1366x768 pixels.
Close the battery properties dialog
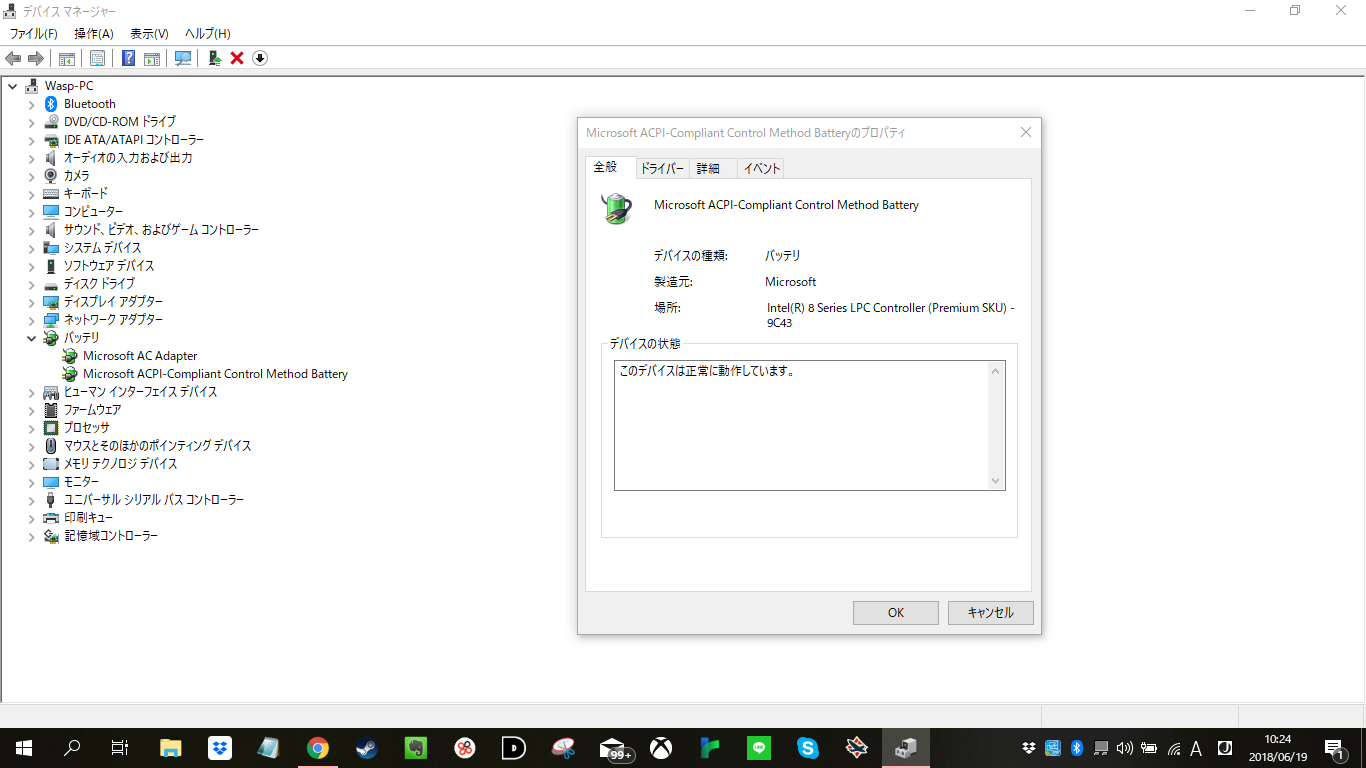coord(1025,133)
